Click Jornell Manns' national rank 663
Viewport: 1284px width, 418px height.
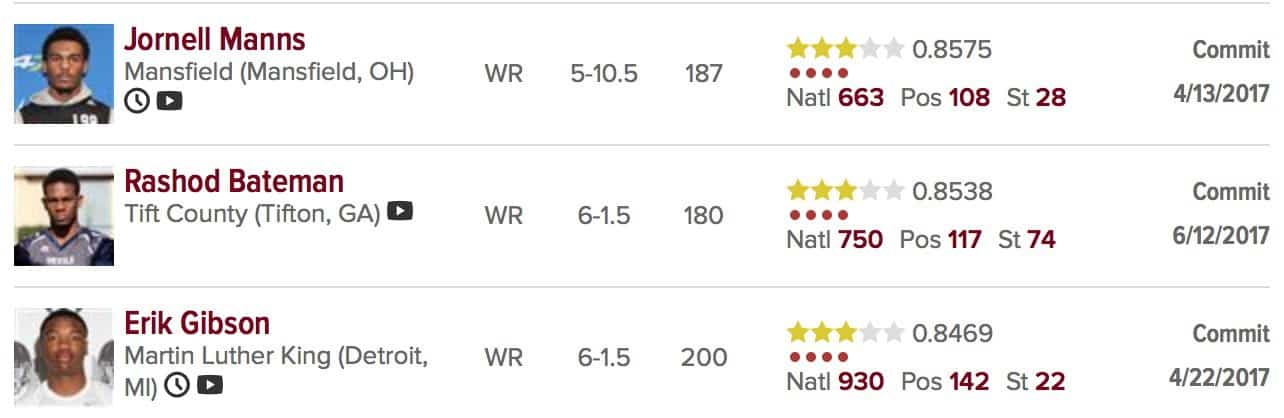pos(861,97)
